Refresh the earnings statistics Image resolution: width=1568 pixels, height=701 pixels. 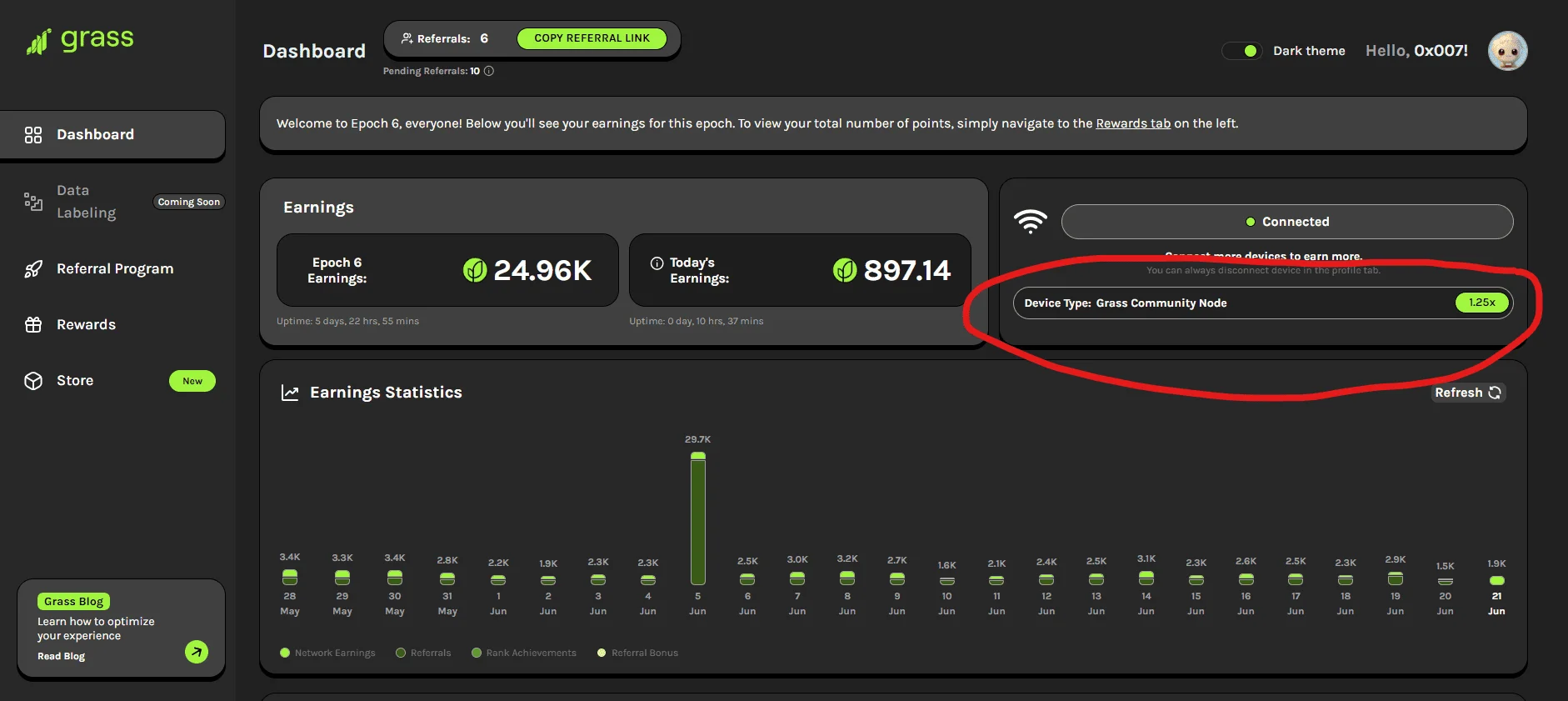tap(1468, 393)
